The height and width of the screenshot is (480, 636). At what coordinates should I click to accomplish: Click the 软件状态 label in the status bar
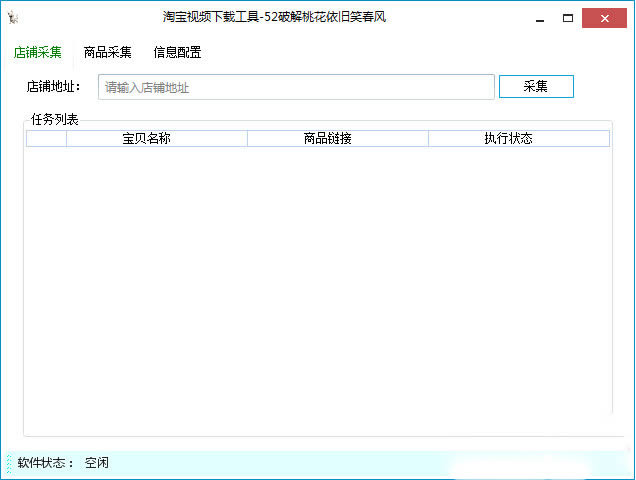click(46, 463)
